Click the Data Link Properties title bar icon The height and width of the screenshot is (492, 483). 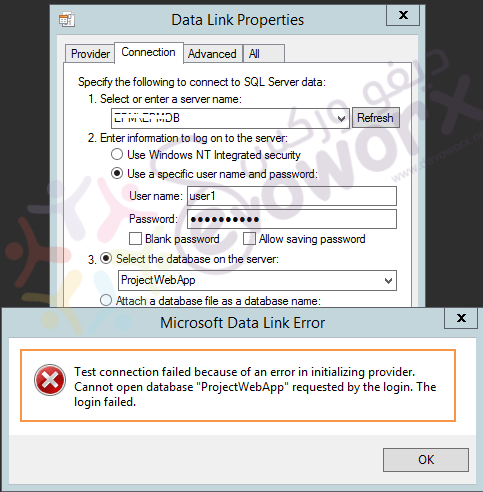pos(67,19)
